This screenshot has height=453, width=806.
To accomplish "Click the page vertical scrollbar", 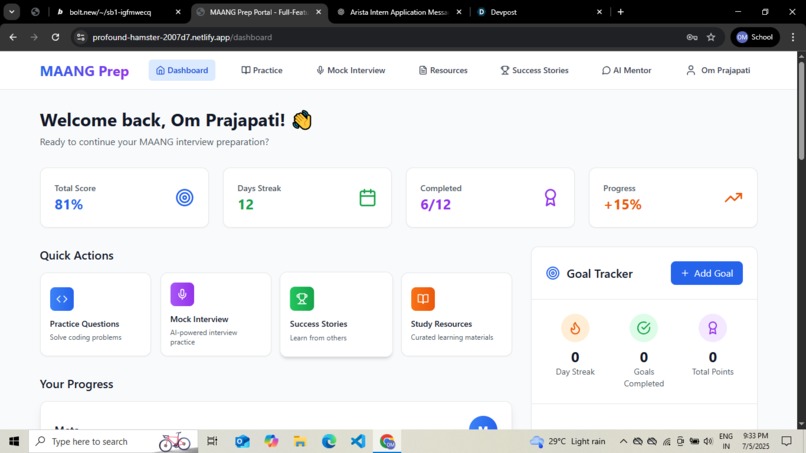I will (x=801, y=111).
